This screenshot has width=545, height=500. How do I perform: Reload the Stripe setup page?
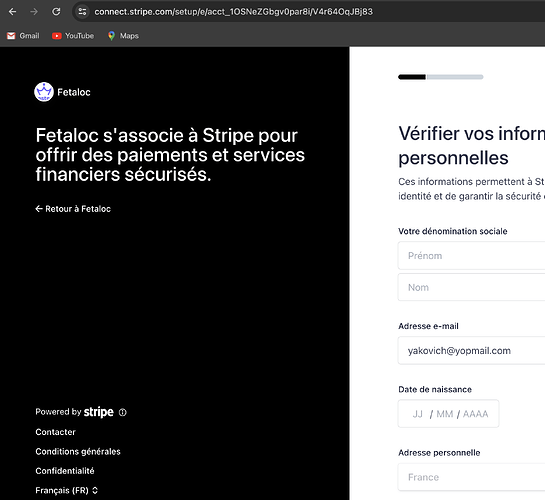pos(56,11)
